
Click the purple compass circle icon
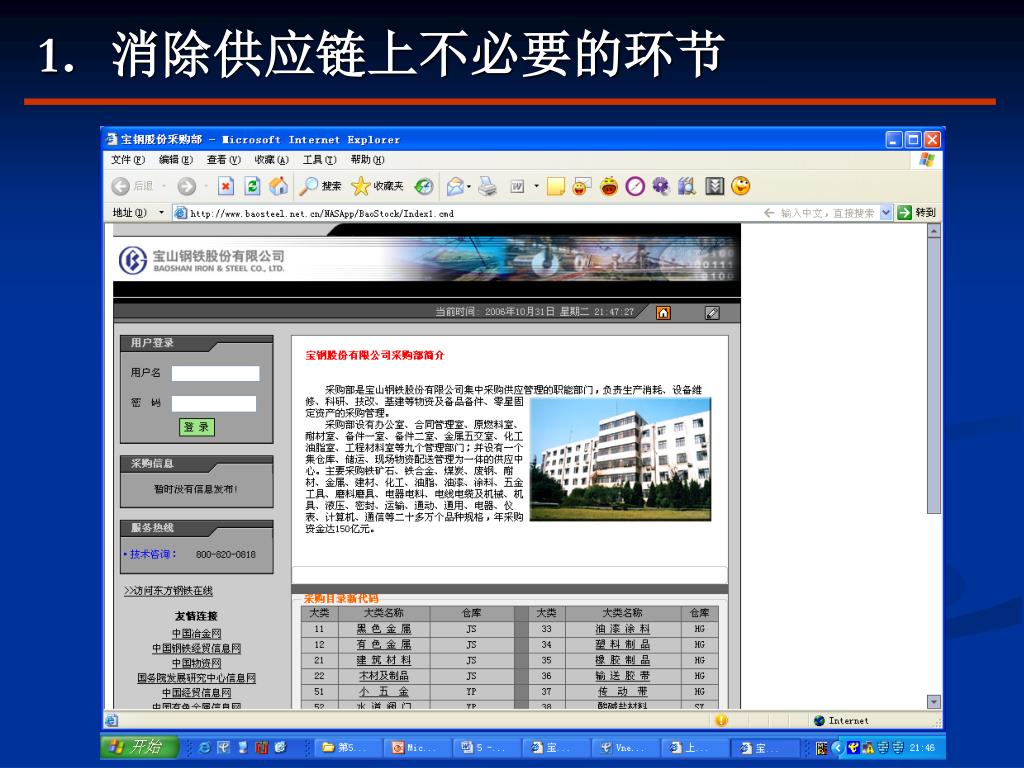(x=635, y=187)
